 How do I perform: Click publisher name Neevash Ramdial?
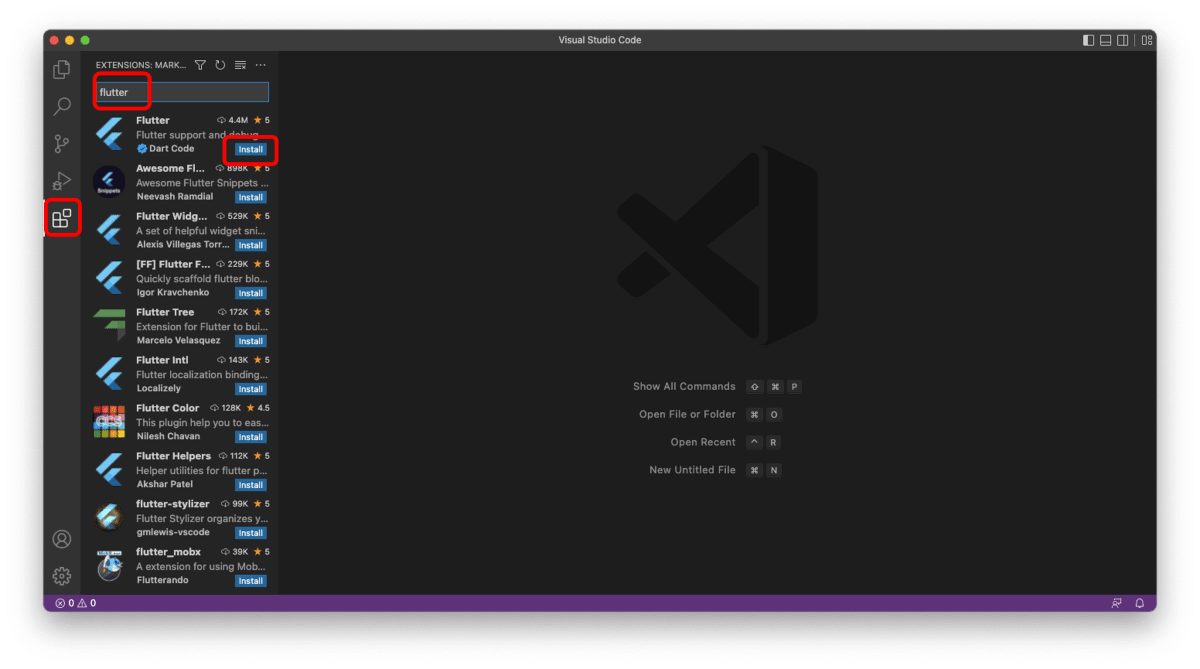click(175, 196)
